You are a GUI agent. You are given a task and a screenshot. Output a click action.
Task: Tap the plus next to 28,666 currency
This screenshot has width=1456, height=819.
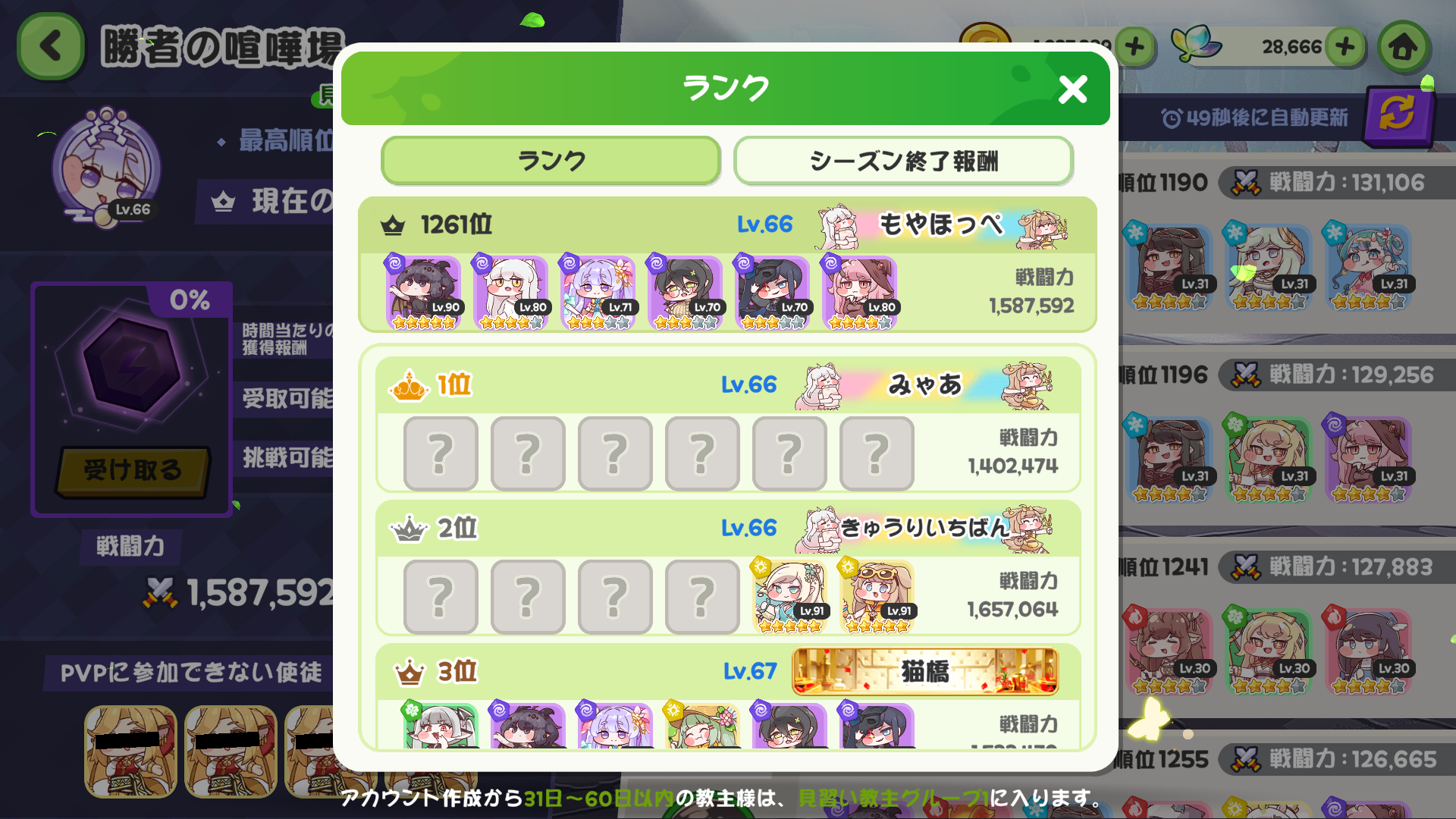[1345, 47]
